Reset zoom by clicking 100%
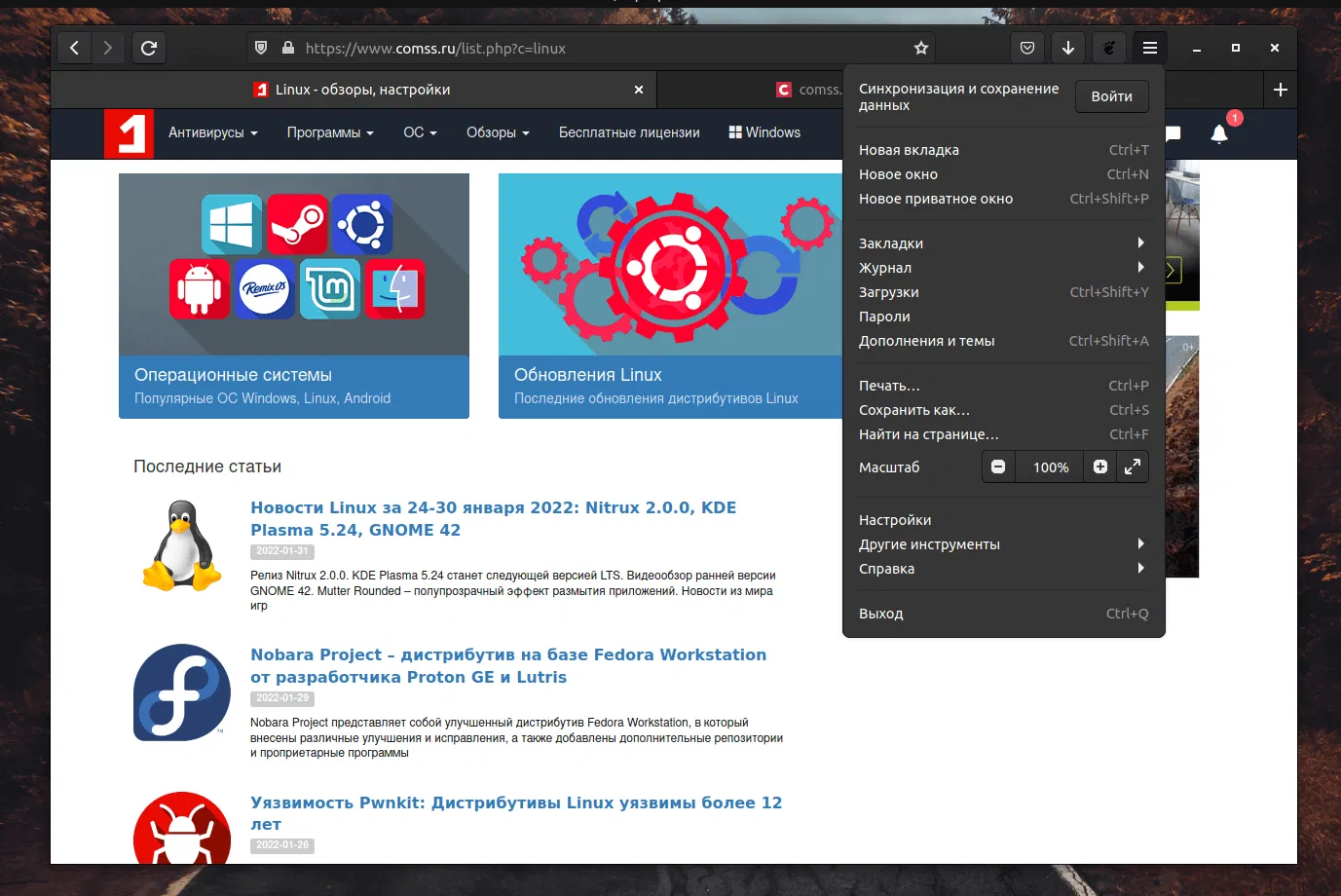1341x896 pixels. [1051, 467]
